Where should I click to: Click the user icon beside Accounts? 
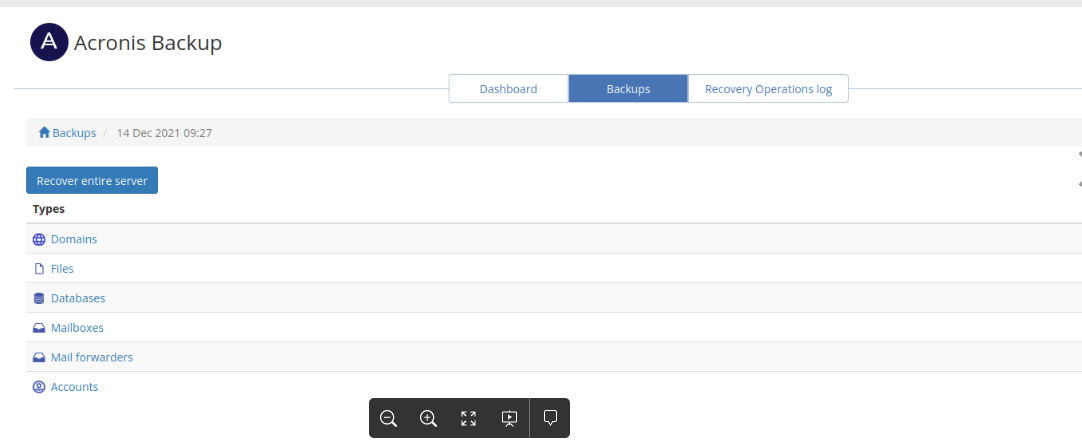tap(39, 387)
